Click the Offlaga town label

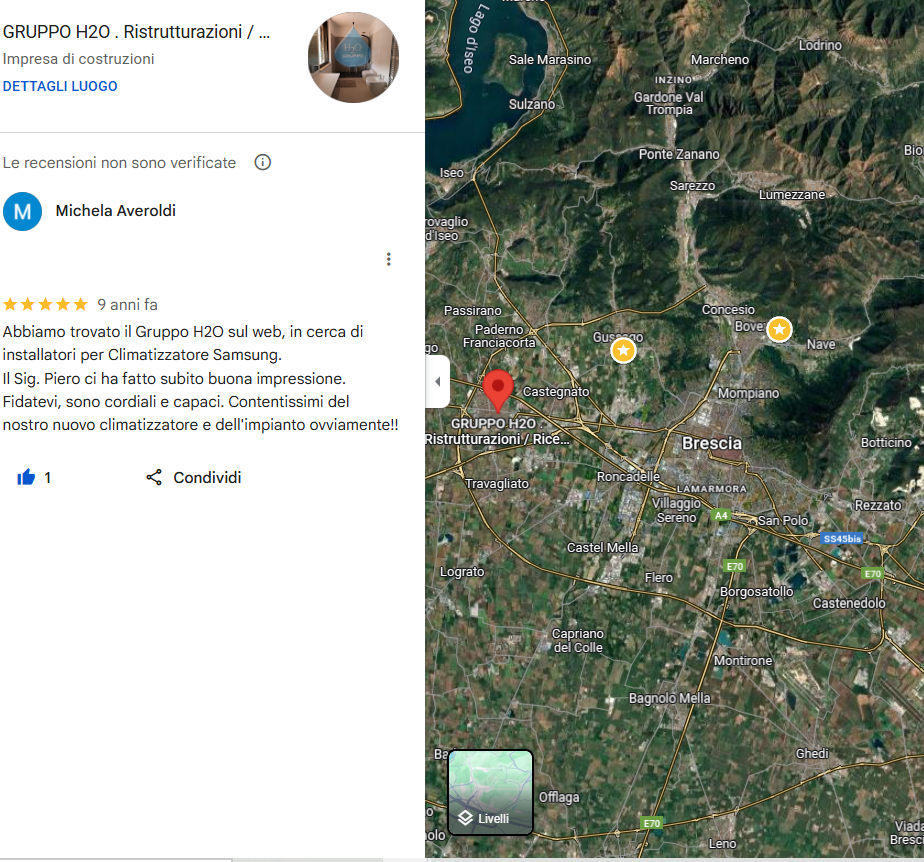[559, 797]
